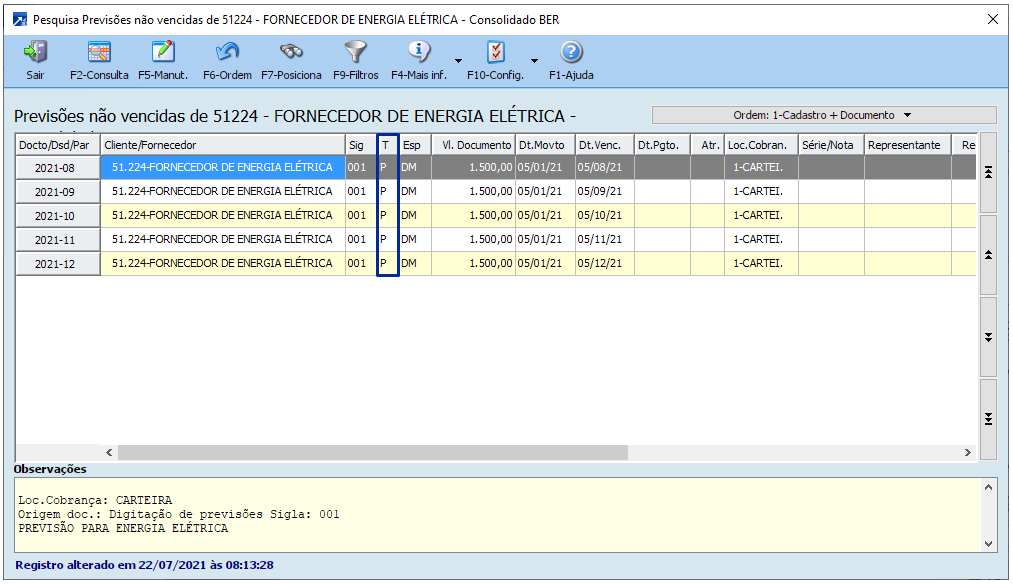Select row button 2021-09
Image resolution: width=1013 pixels, height=584 pixels.
[58, 192]
